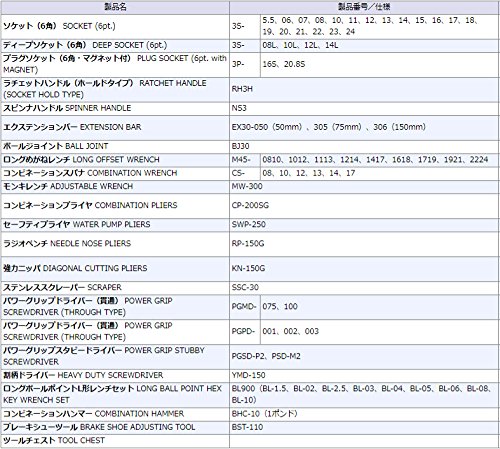Screen dimensions: 500x449
Task: Click the 3P- prefix cell
Action: 245,64
